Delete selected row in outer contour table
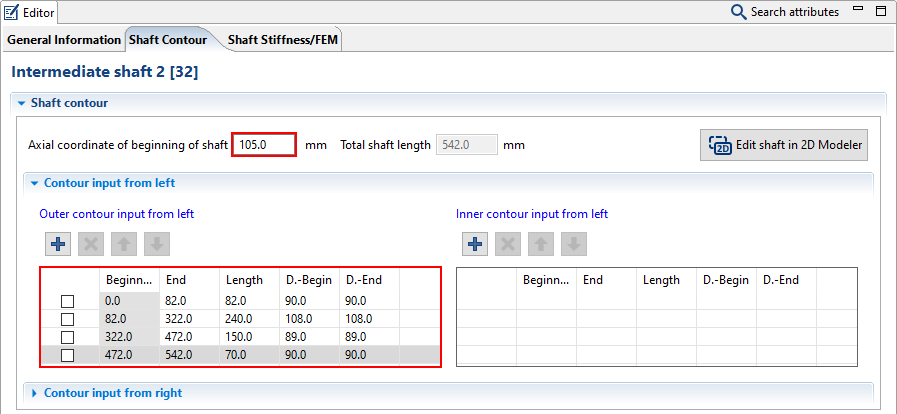Image resolution: width=897 pixels, height=414 pixels. (x=90, y=244)
